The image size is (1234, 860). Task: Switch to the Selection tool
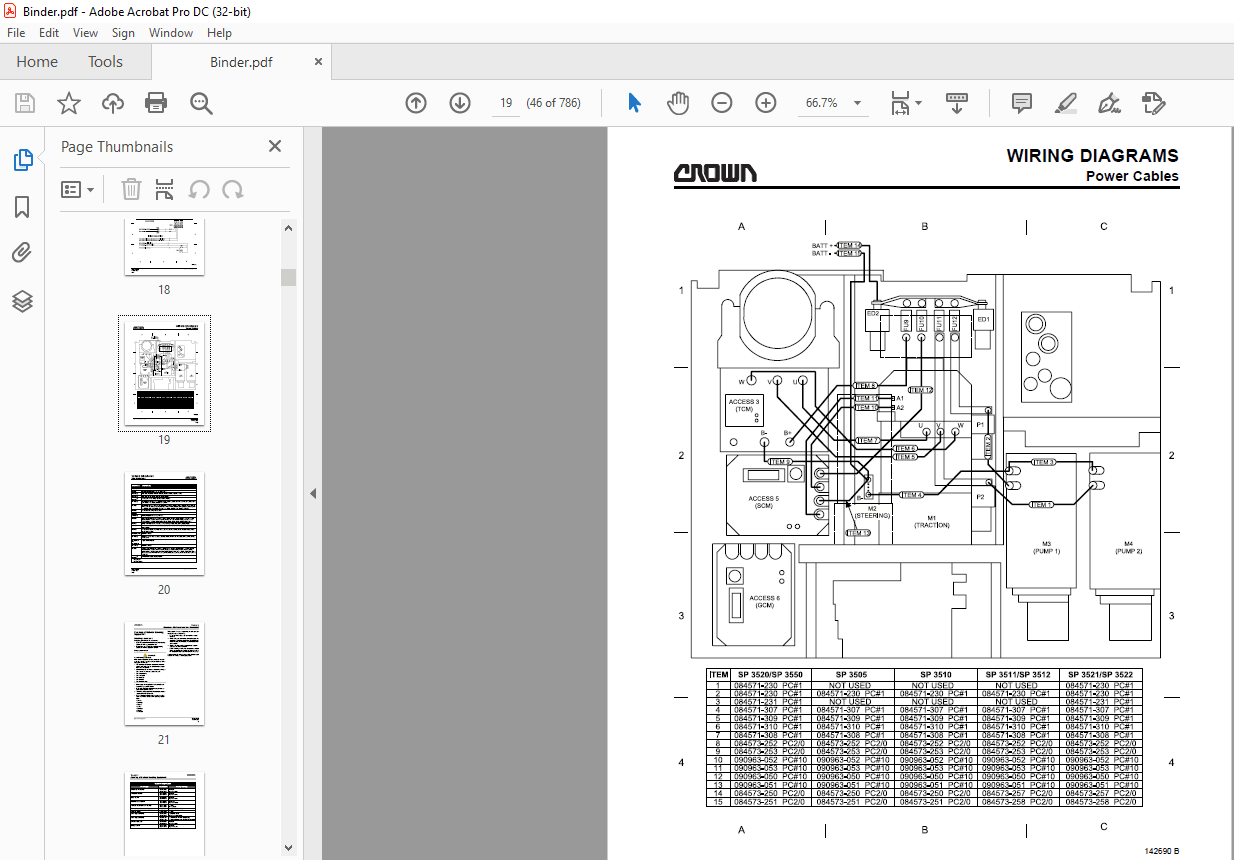click(634, 102)
